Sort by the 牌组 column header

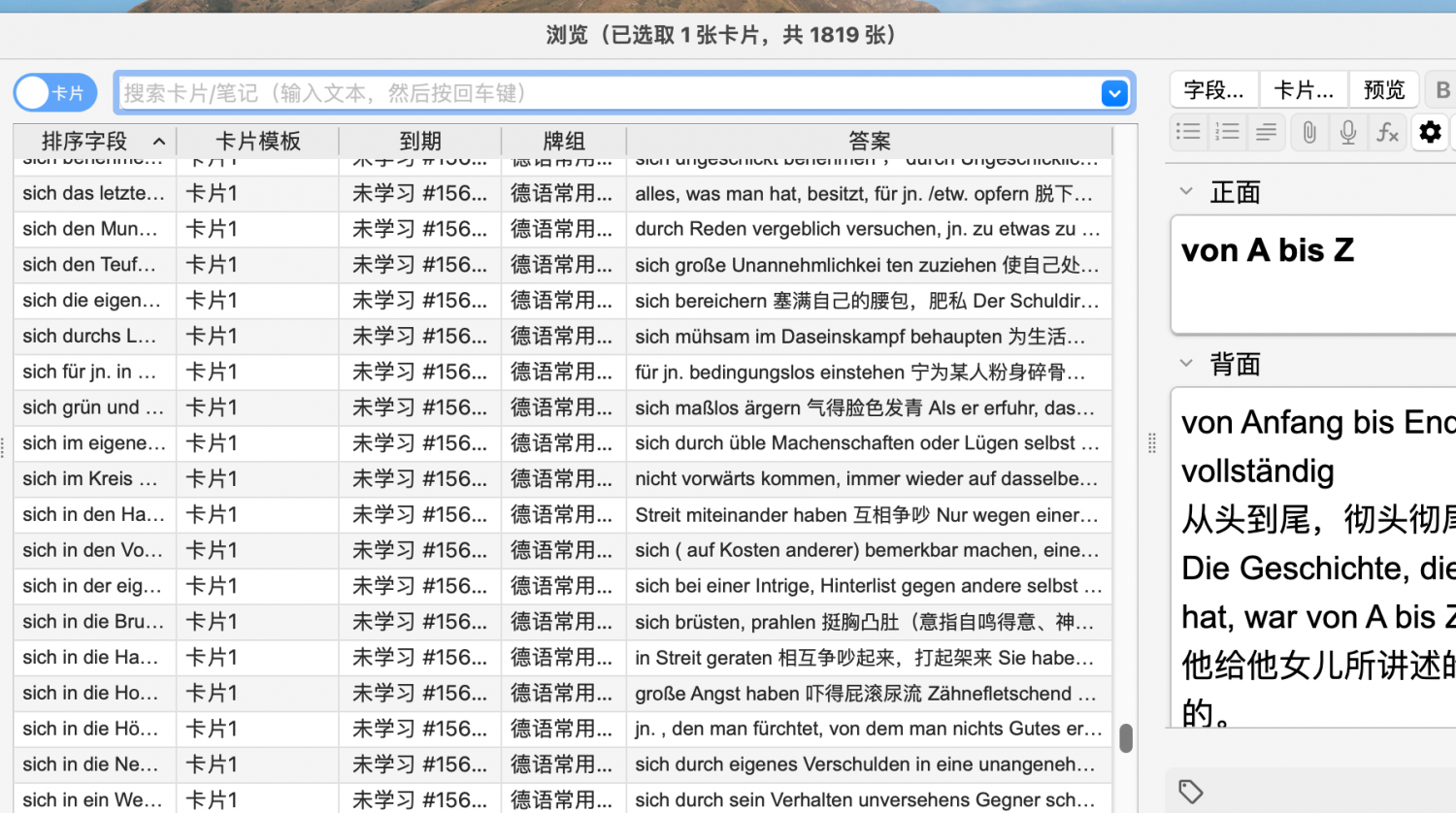564,141
